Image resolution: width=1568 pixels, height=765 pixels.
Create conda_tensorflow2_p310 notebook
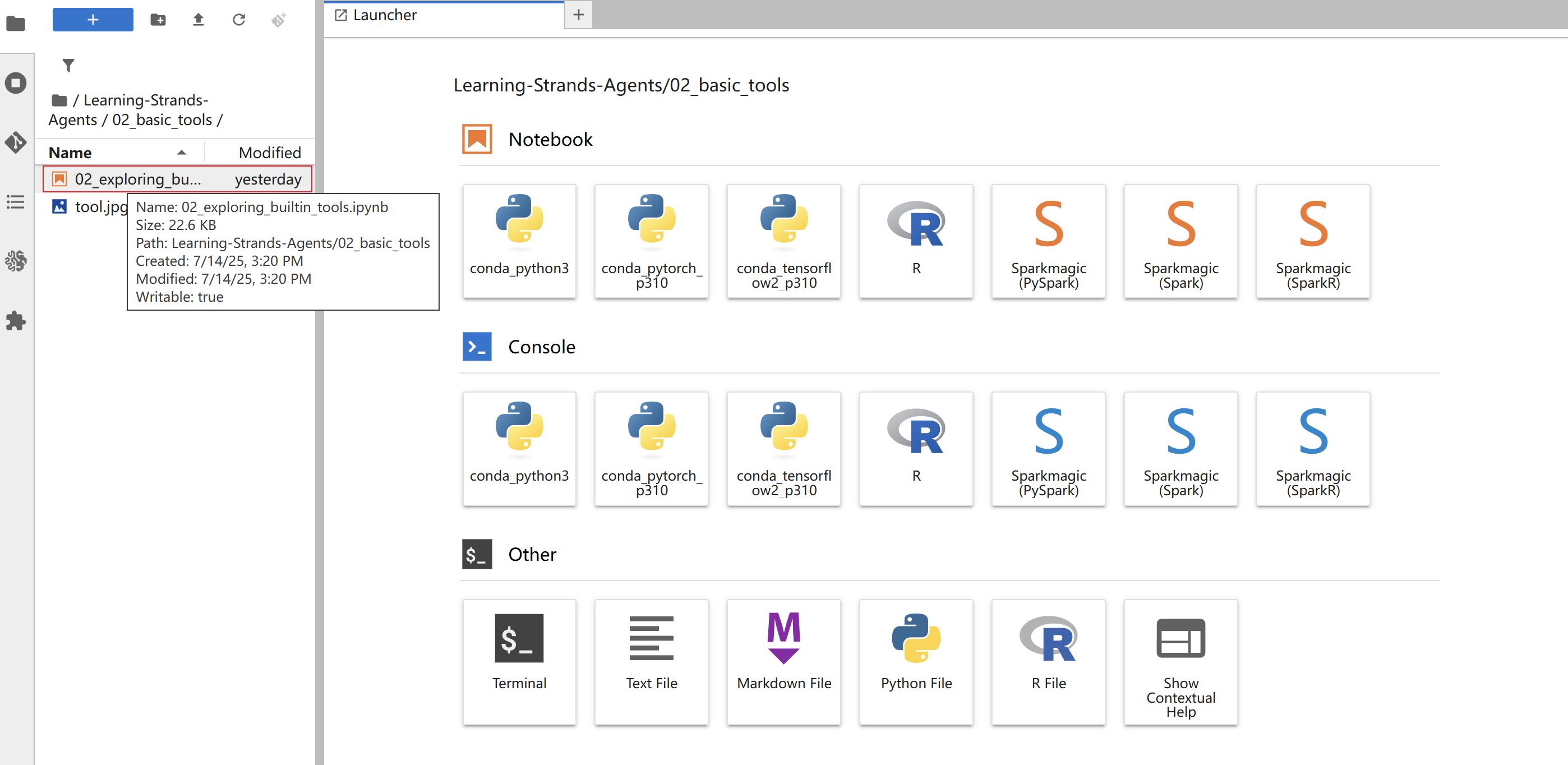[784, 241]
